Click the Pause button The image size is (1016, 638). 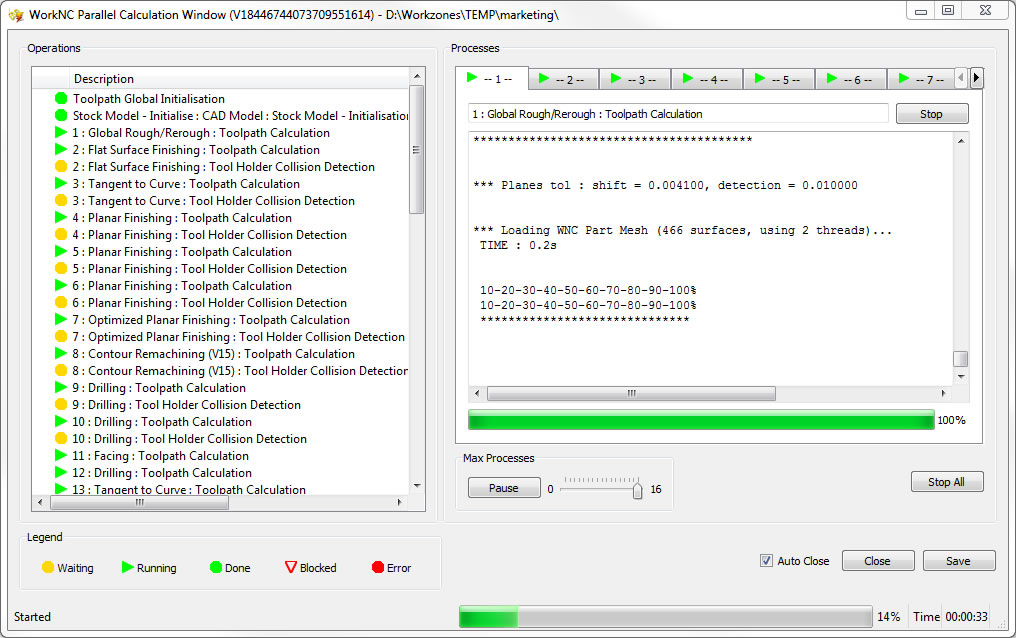[x=503, y=488]
